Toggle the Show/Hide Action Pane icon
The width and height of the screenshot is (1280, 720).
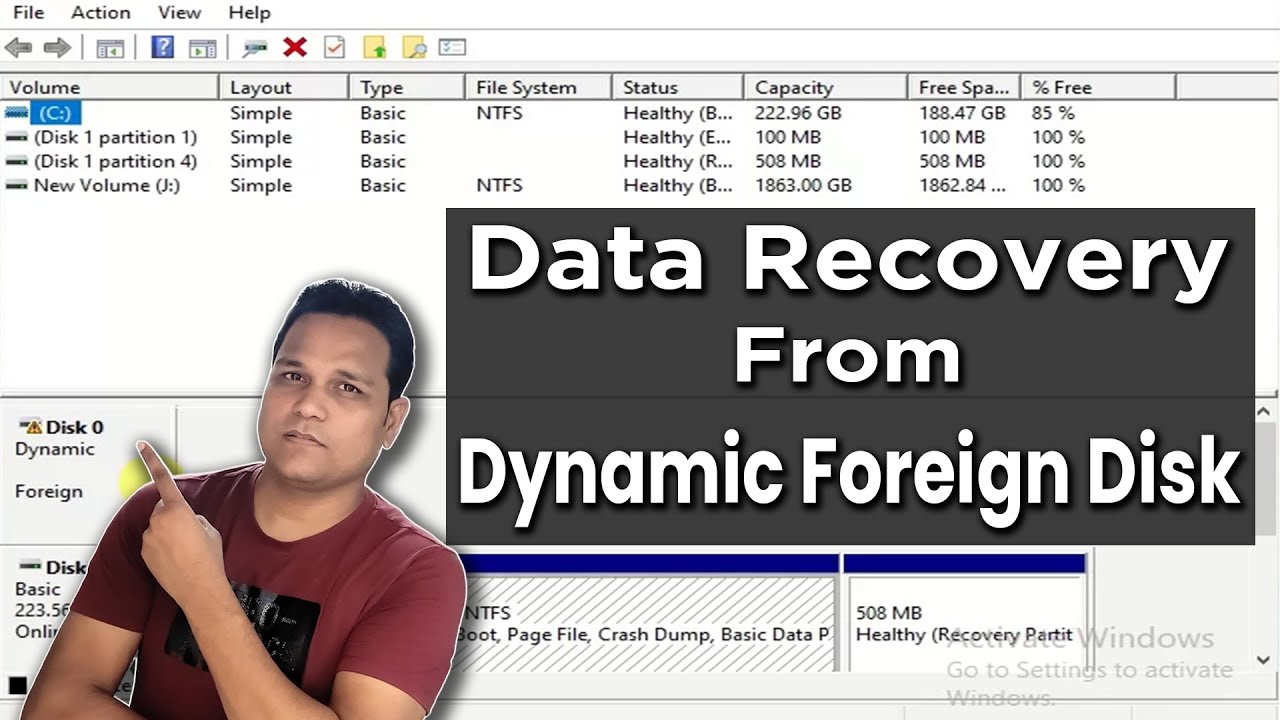coord(203,47)
